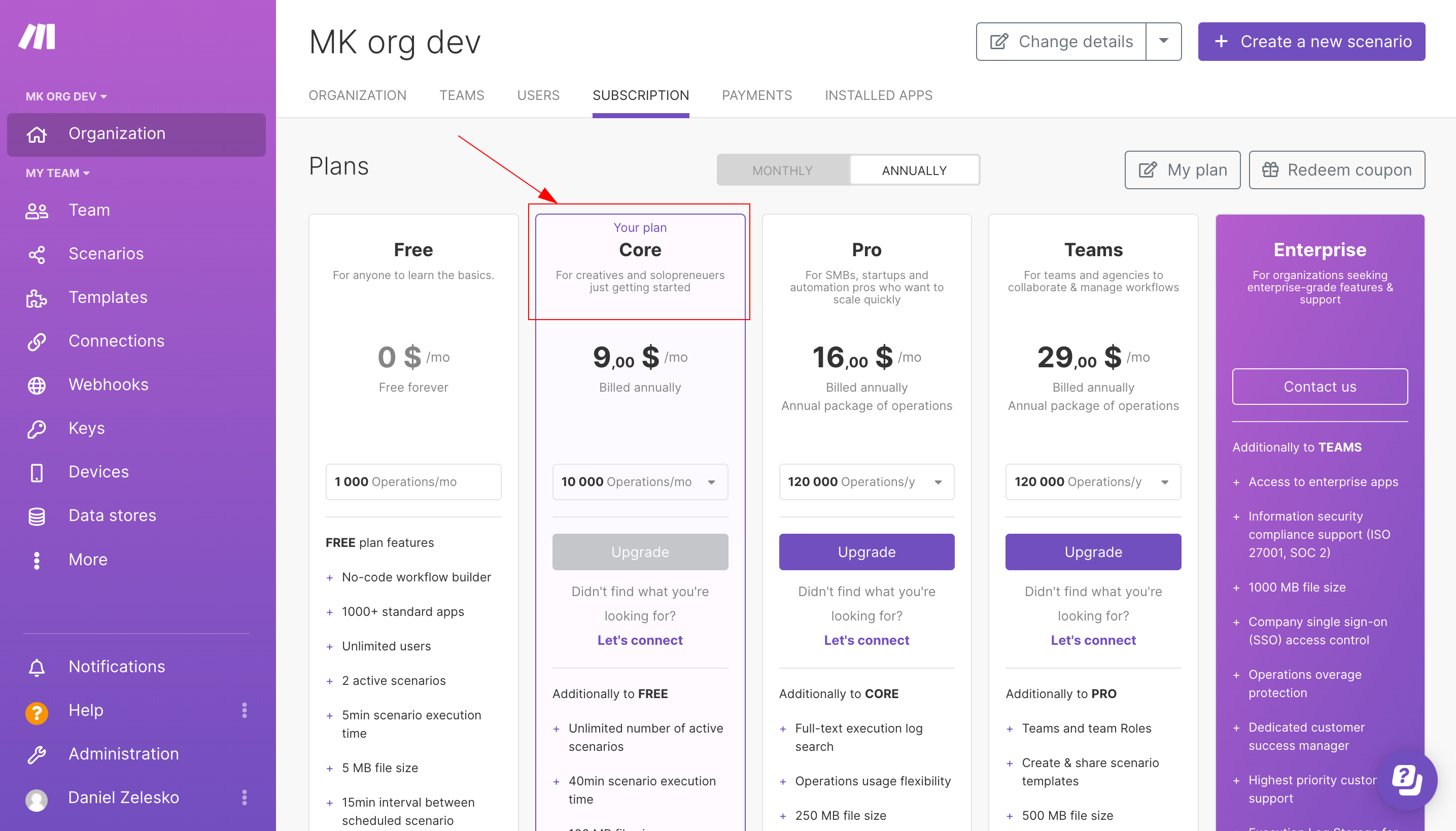Click the Redeem coupon button
This screenshot has height=831, width=1456.
1336,170
